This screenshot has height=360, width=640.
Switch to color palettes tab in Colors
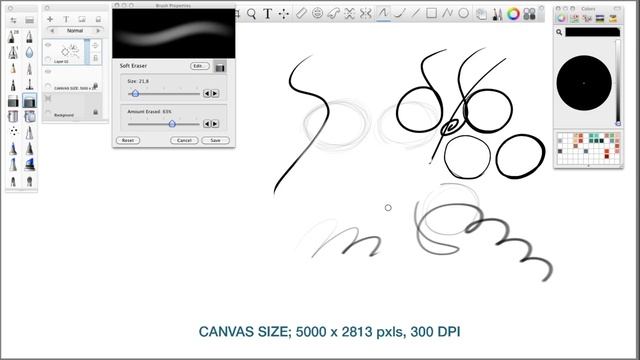[587, 18]
